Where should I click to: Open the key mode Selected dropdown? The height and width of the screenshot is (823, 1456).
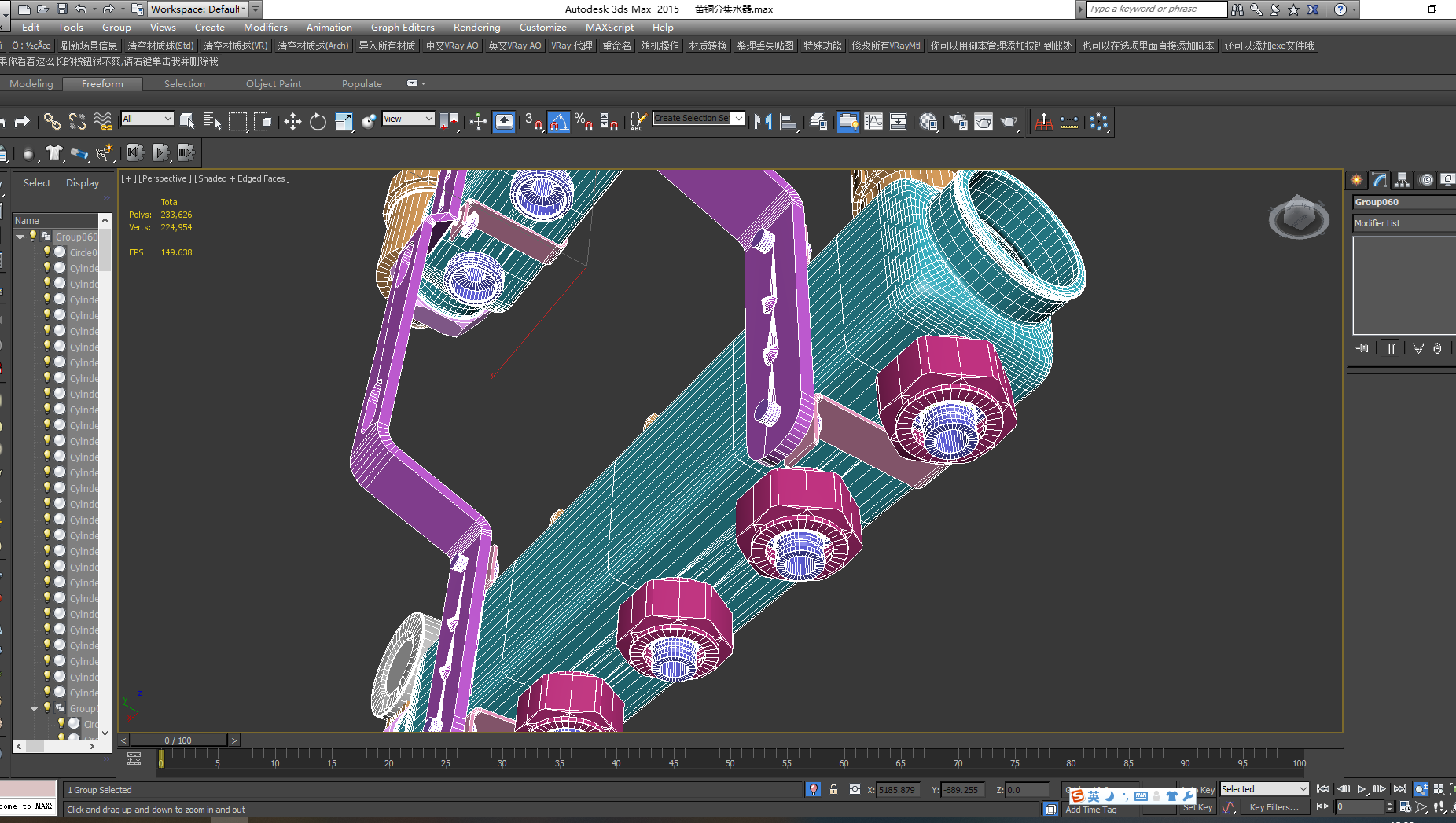click(x=1264, y=788)
